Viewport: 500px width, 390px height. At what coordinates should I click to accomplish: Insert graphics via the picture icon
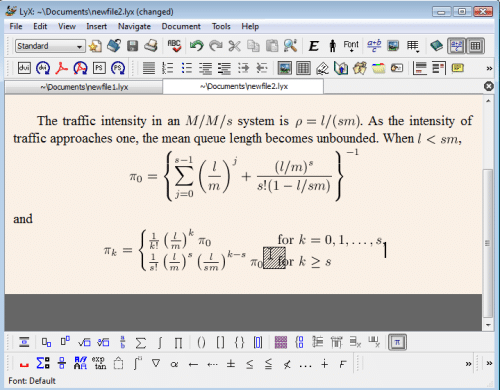click(393, 46)
